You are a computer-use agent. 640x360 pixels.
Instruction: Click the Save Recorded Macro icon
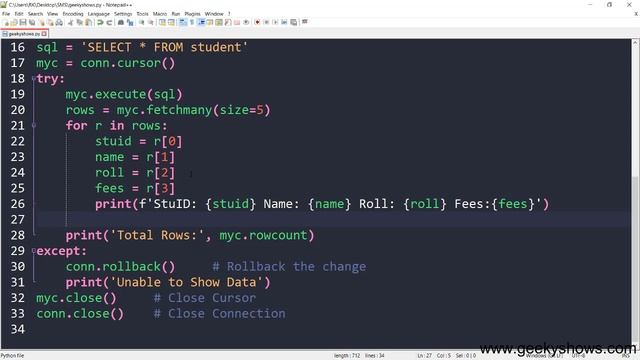(x=293, y=22)
